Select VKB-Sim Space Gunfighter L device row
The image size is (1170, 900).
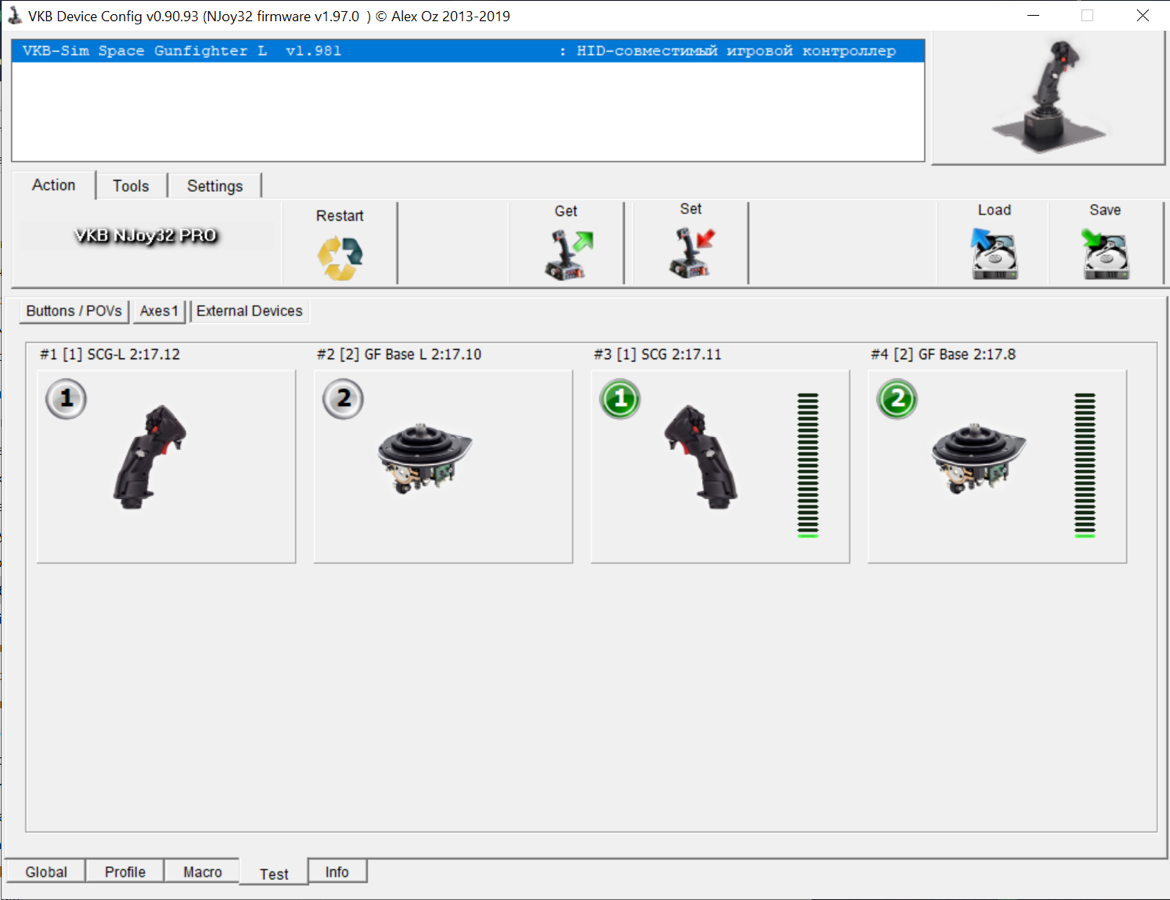coord(468,51)
